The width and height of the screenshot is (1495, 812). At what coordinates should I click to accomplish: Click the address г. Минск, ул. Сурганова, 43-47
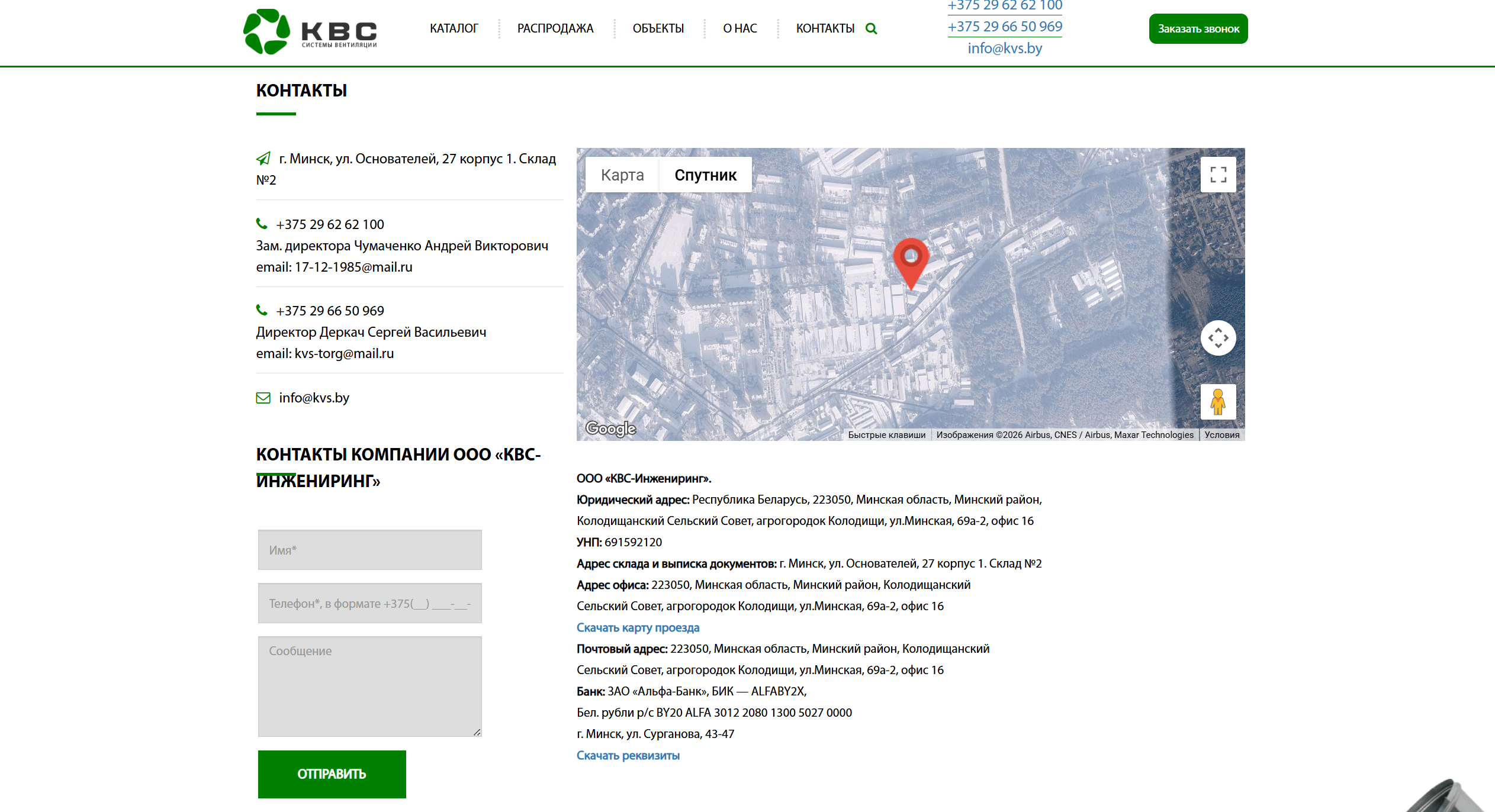(x=655, y=734)
